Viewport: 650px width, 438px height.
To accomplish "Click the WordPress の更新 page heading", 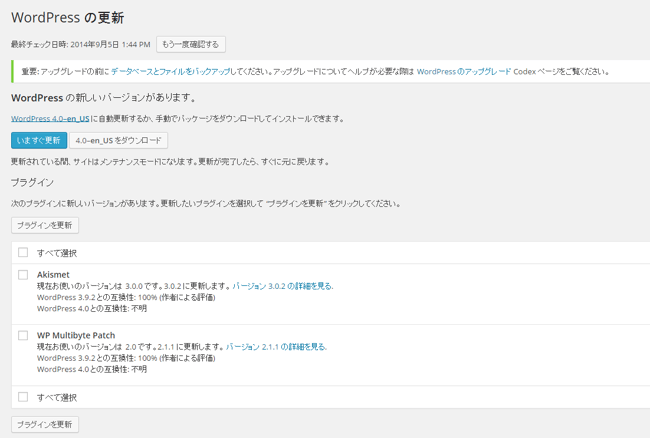I will (x=68, y=18).
